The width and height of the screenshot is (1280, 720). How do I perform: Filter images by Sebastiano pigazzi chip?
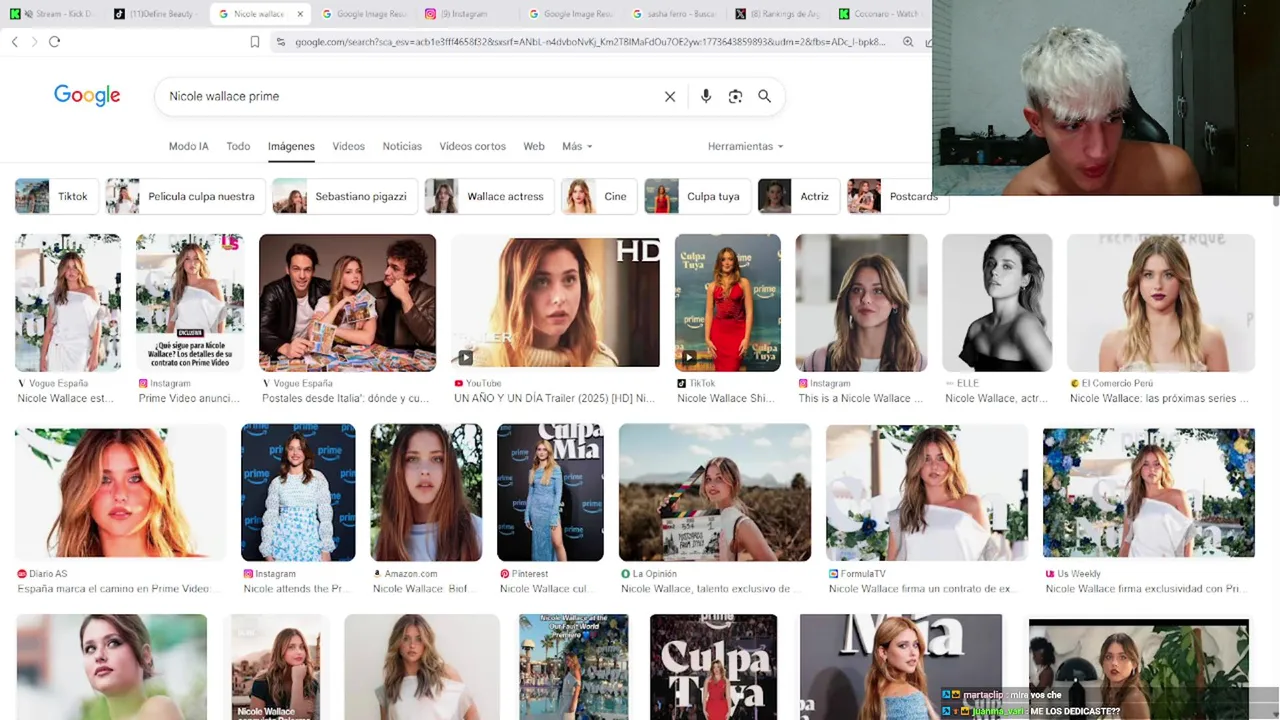(345, 196)
